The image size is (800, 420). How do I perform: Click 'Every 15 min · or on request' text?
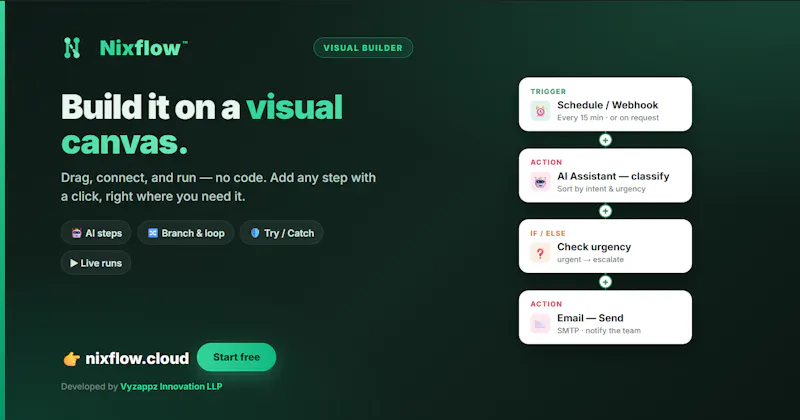pos(608,118)
